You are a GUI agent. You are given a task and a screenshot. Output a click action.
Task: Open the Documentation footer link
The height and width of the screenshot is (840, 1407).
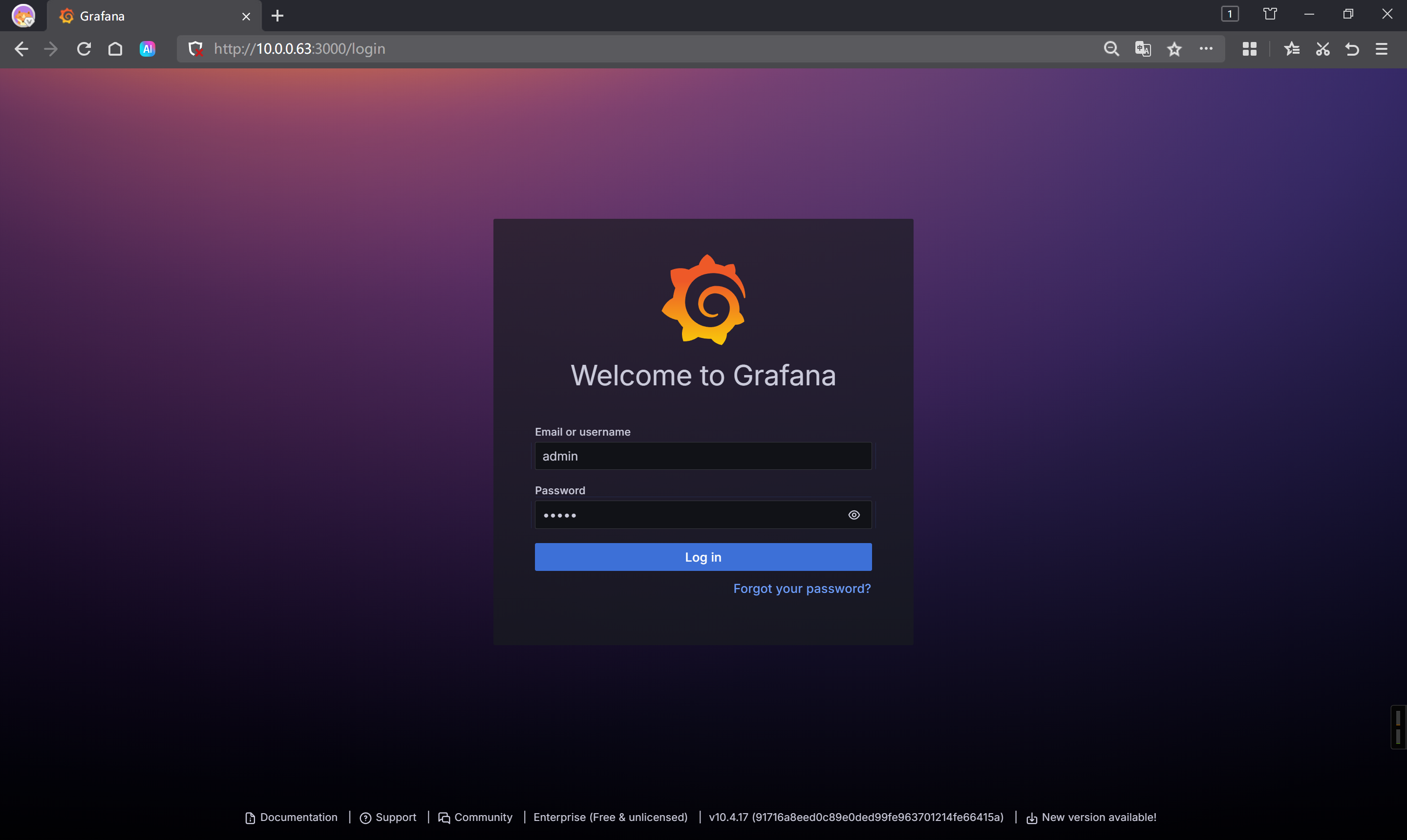coord(291,818)
